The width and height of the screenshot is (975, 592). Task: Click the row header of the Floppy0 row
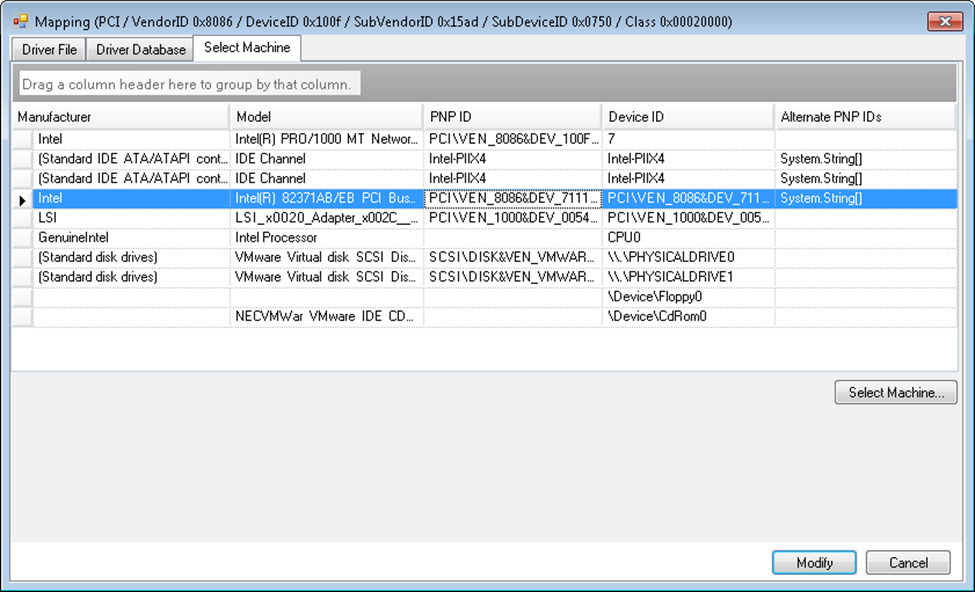22,297
